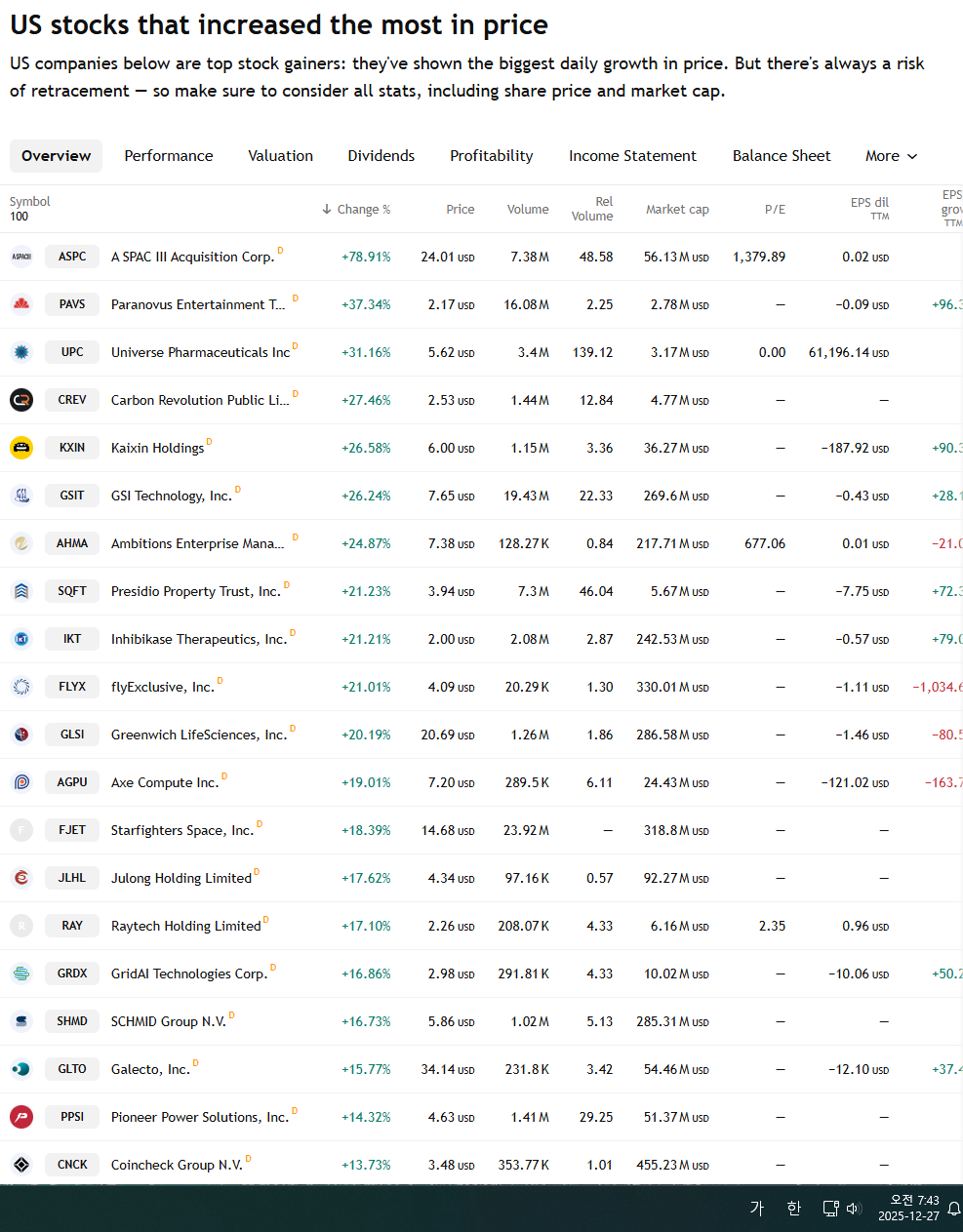
Task: Open the Kaixin Holdings company link
Action: pos(158,448)
